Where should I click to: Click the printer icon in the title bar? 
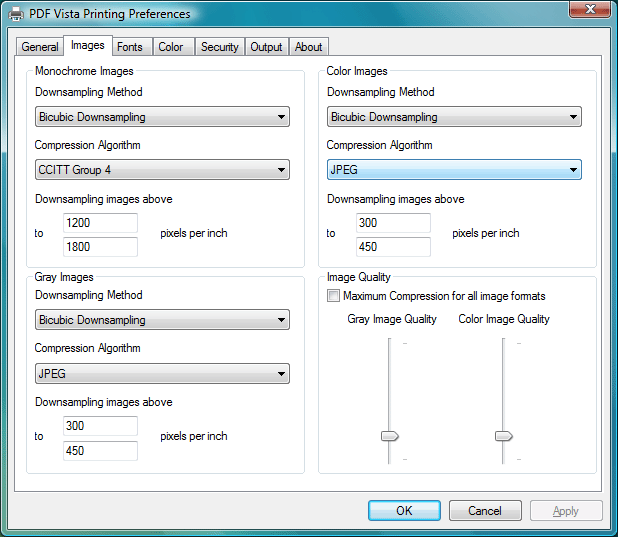pyautogui.click(x=16, y=14)
